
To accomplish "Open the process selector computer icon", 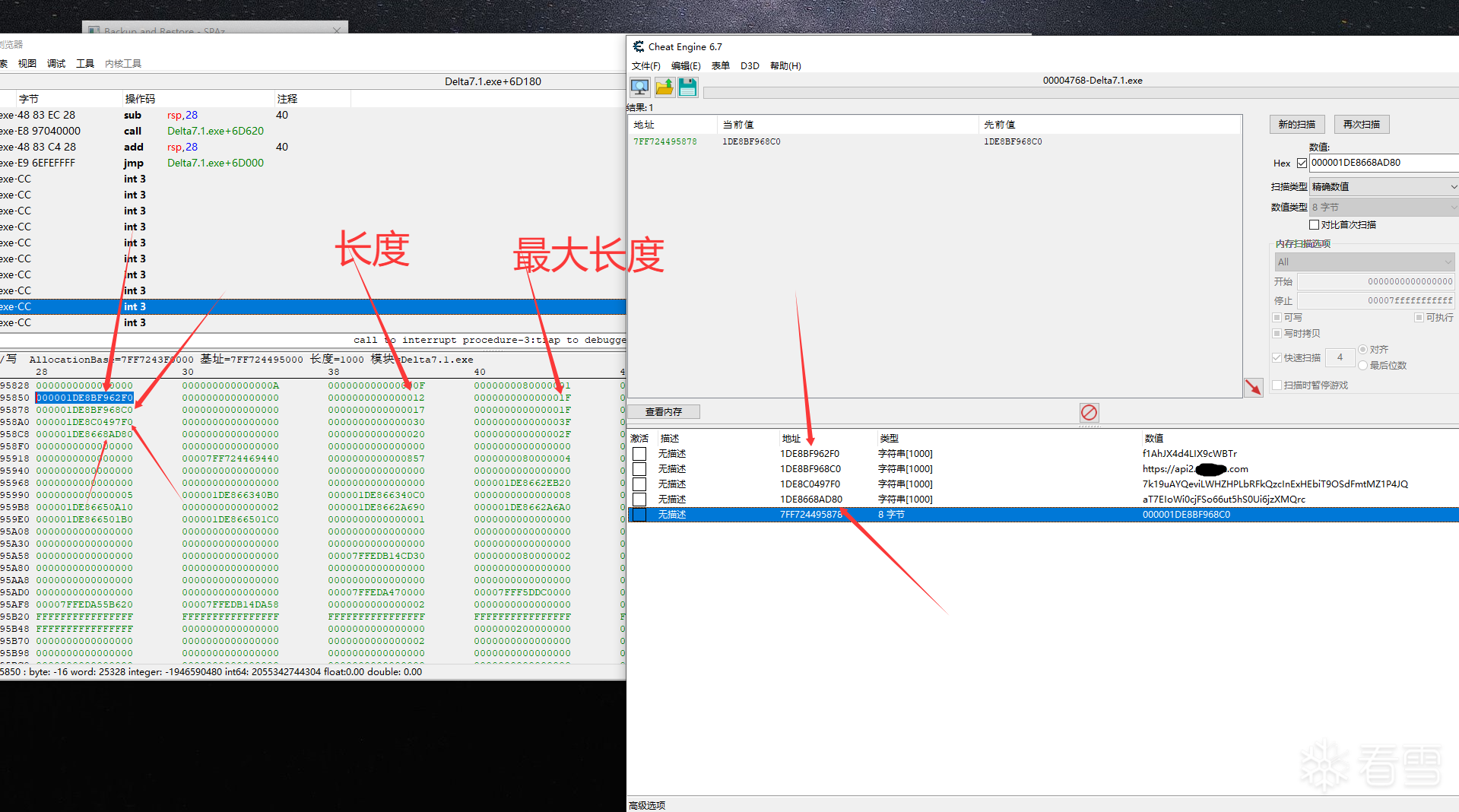I will (x=640, y=87).
